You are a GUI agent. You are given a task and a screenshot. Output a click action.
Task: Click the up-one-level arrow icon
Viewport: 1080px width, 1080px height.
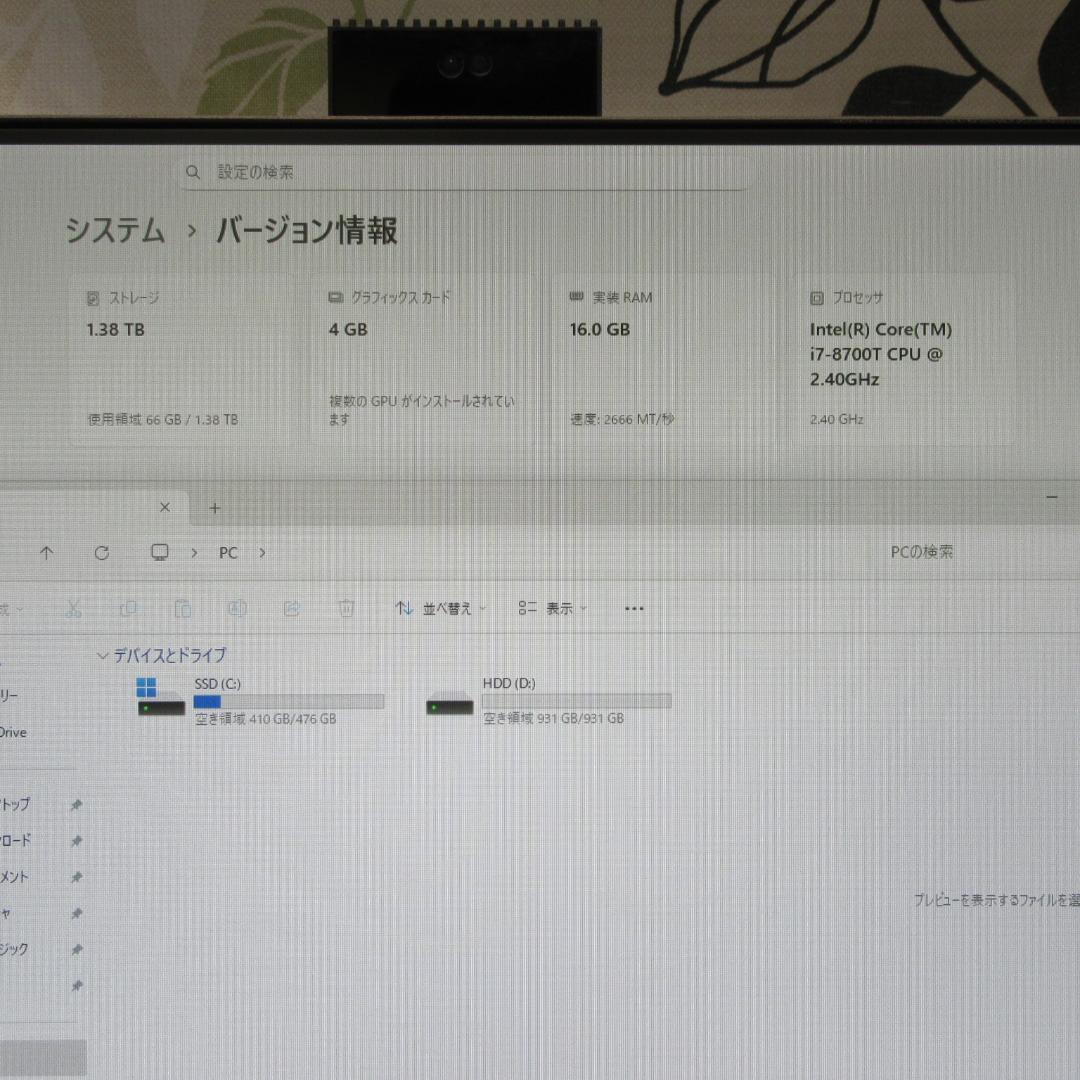click(x=46, y=552)
